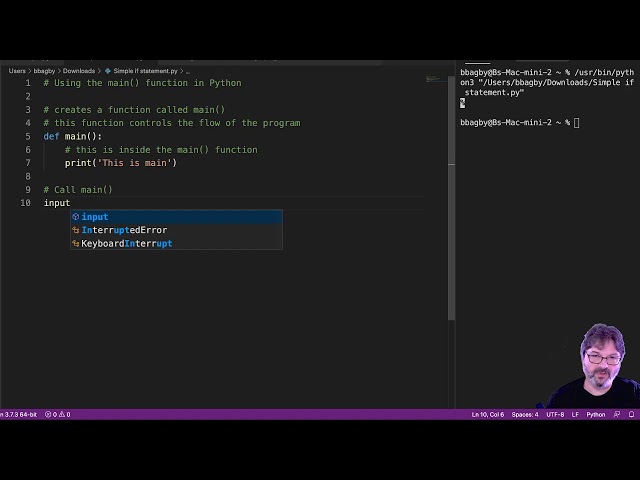Click the editor minimap preview
Image resolution: width=640 pixels, height=480 pixels.
(435, 78)
